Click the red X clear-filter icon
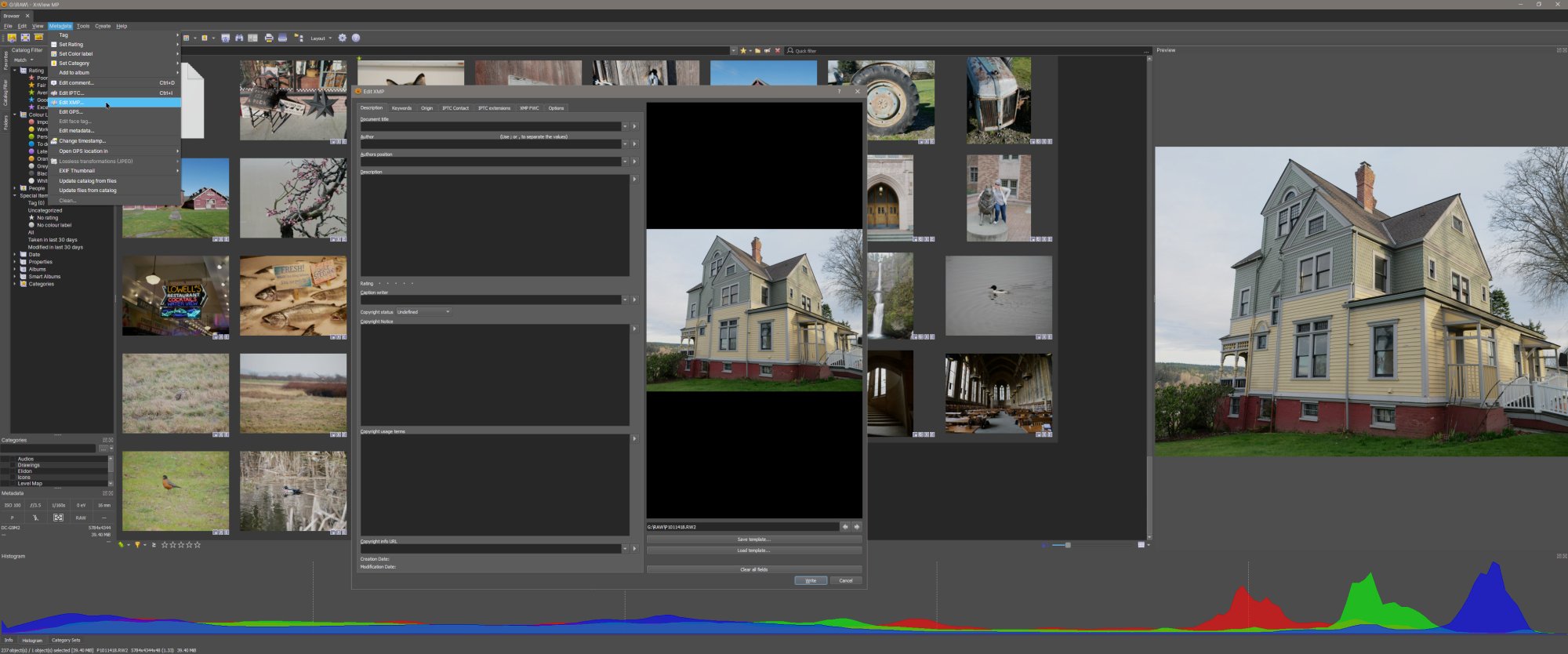This screenshot has width=1568, height=654. coord(778,50)
